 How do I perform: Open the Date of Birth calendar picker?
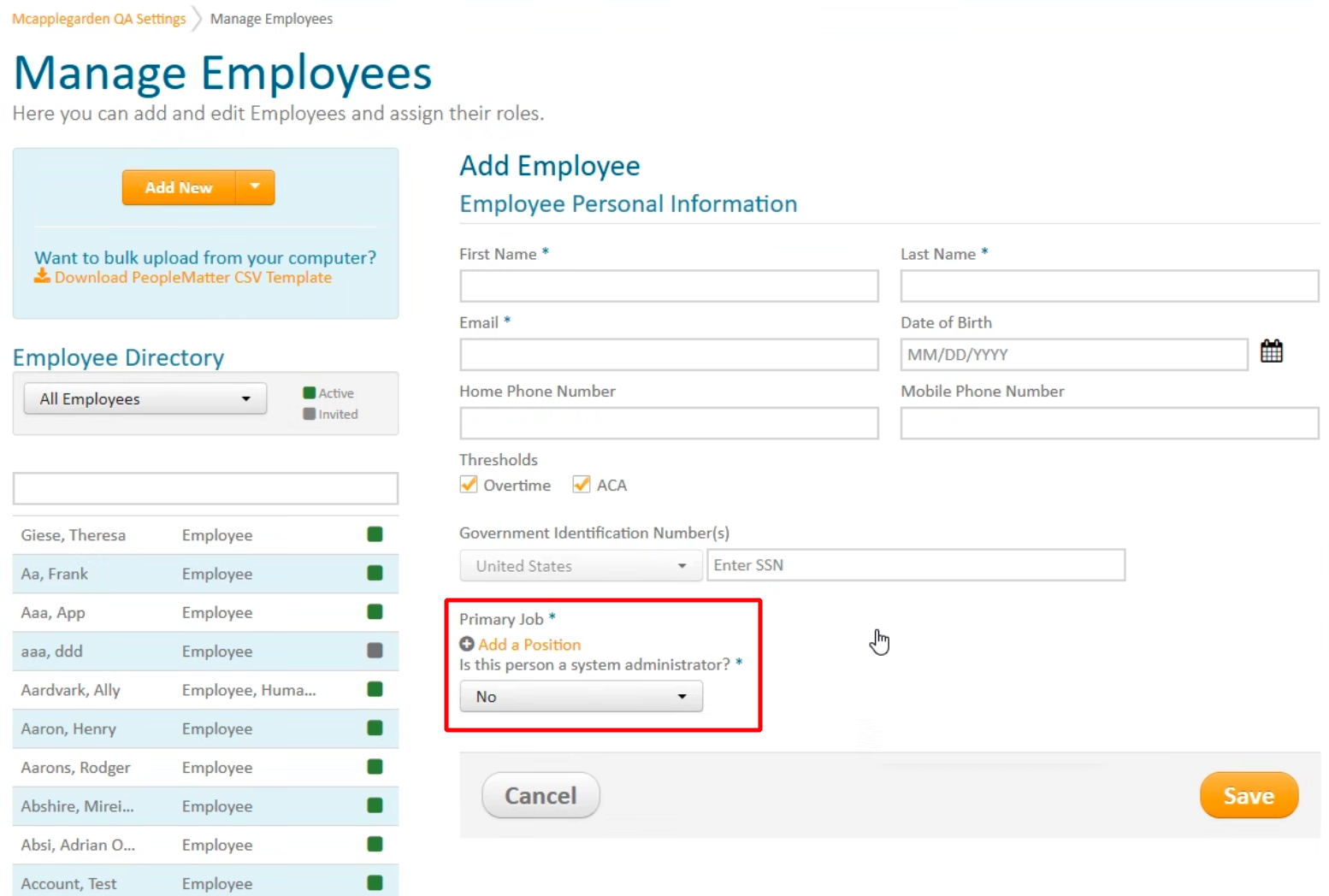coord(1271,351)
